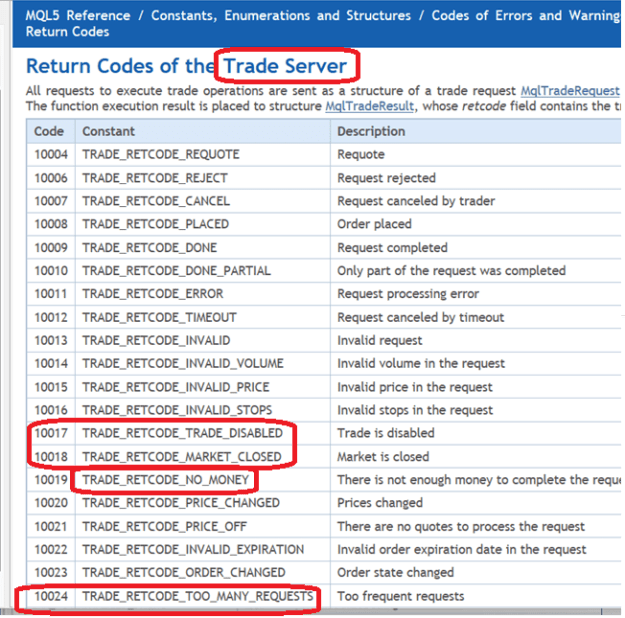Image resolution: width=625 pixels, height=618 pixels.
Task: Click the Return Codes of the Trade Server heading
Action: click(187, 66)
